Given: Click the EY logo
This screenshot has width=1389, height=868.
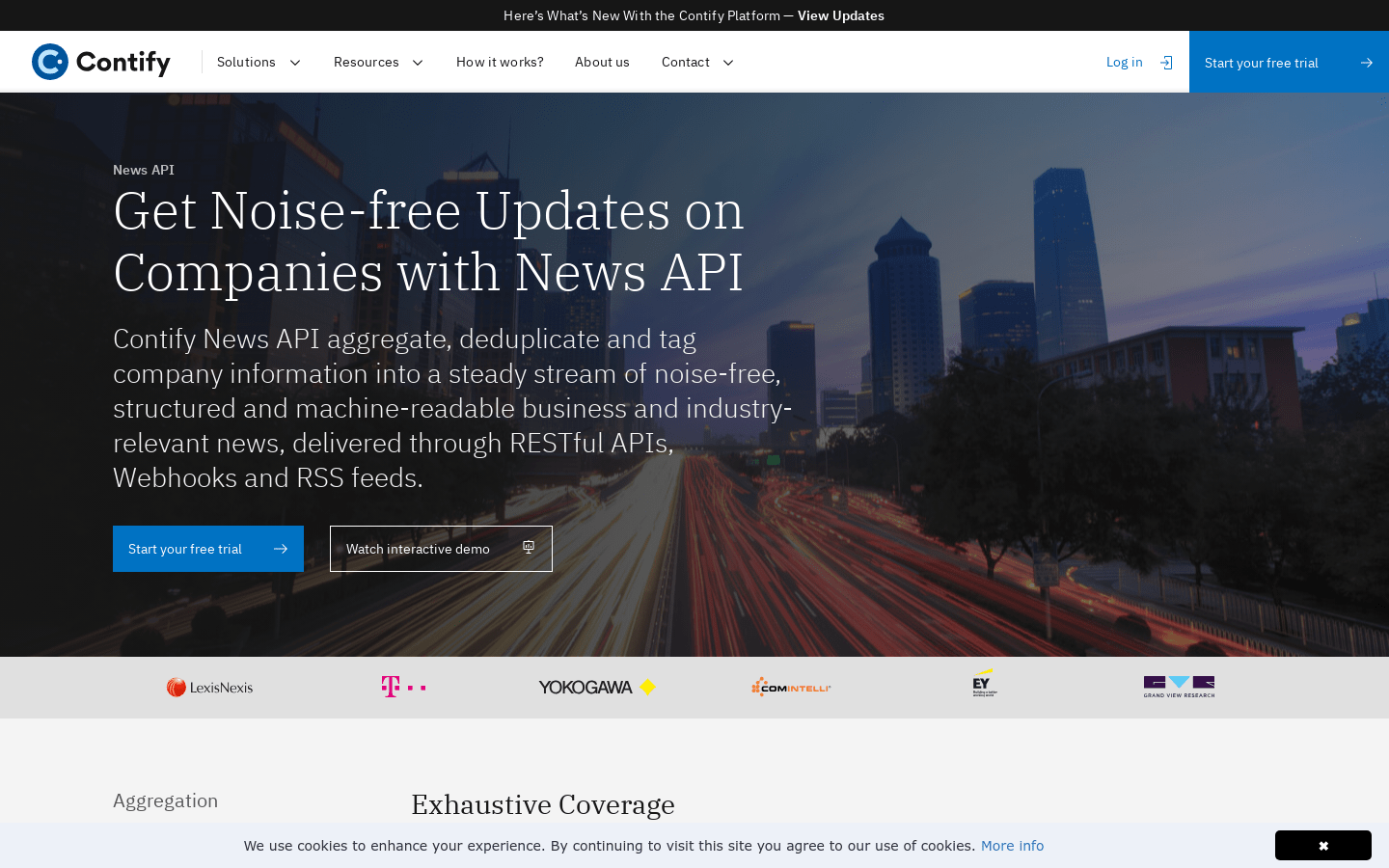Looking at the screenshot, I should click(x=984, y=683).
